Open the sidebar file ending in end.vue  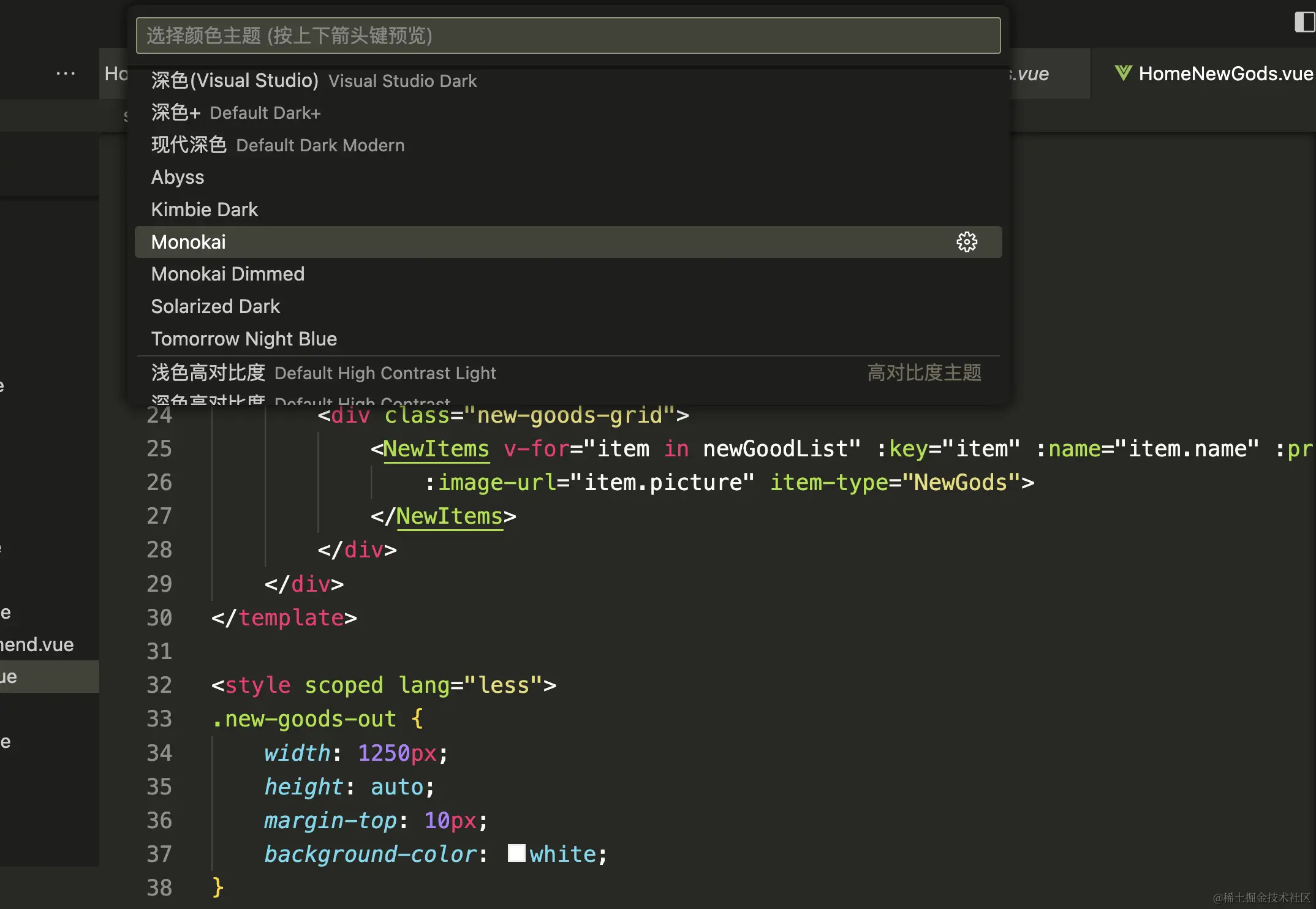tap(37, 644)
